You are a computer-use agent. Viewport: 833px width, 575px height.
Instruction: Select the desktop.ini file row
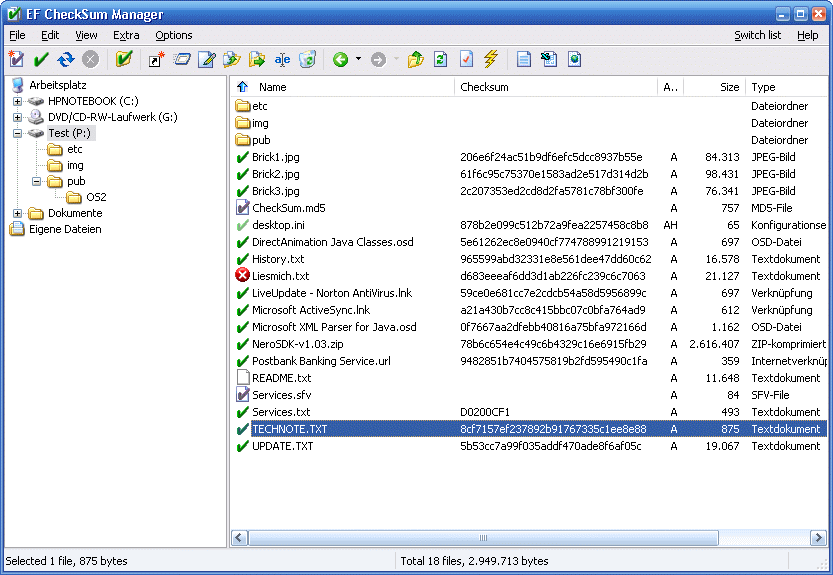(529, 225)
